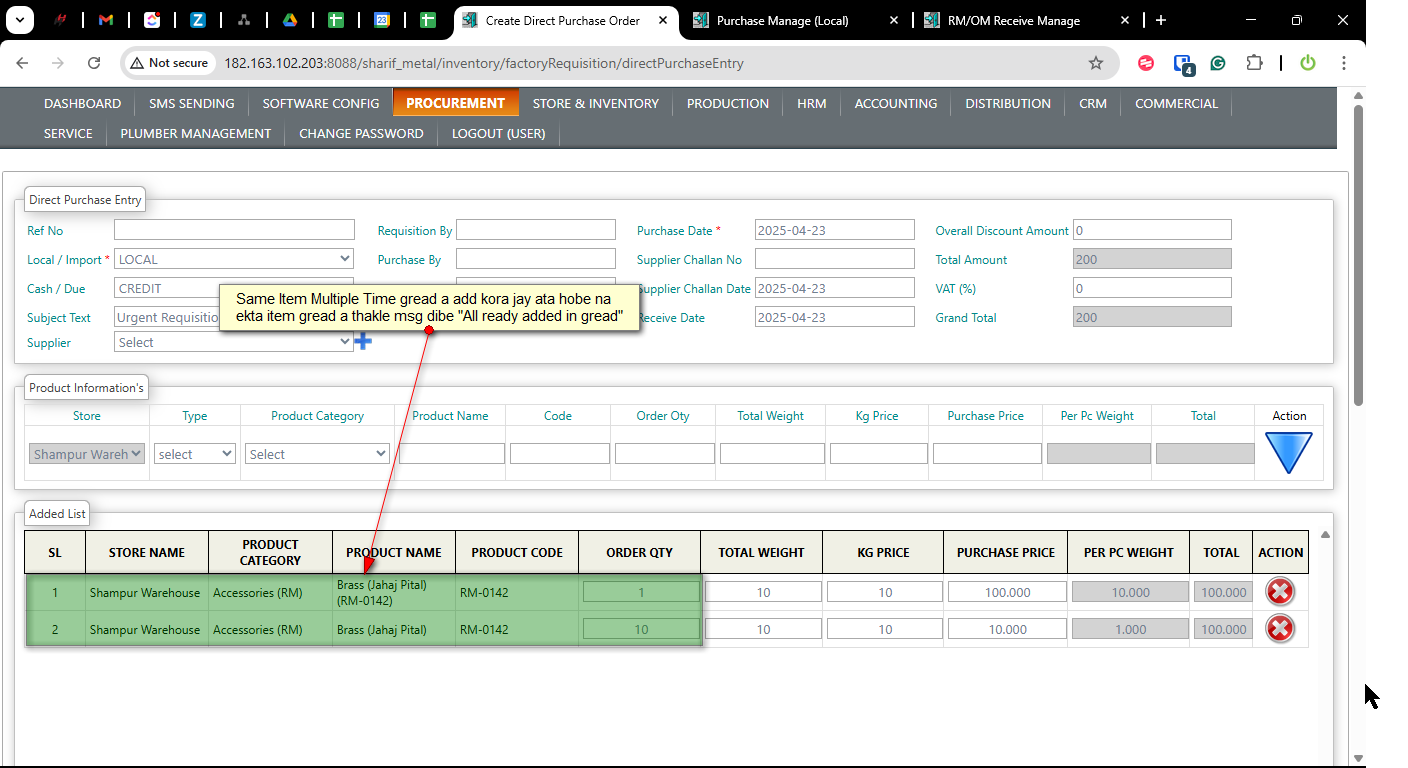Open the Local / Import dropdown
This screenshot has width=1408, height=768.
pos(234,259)
